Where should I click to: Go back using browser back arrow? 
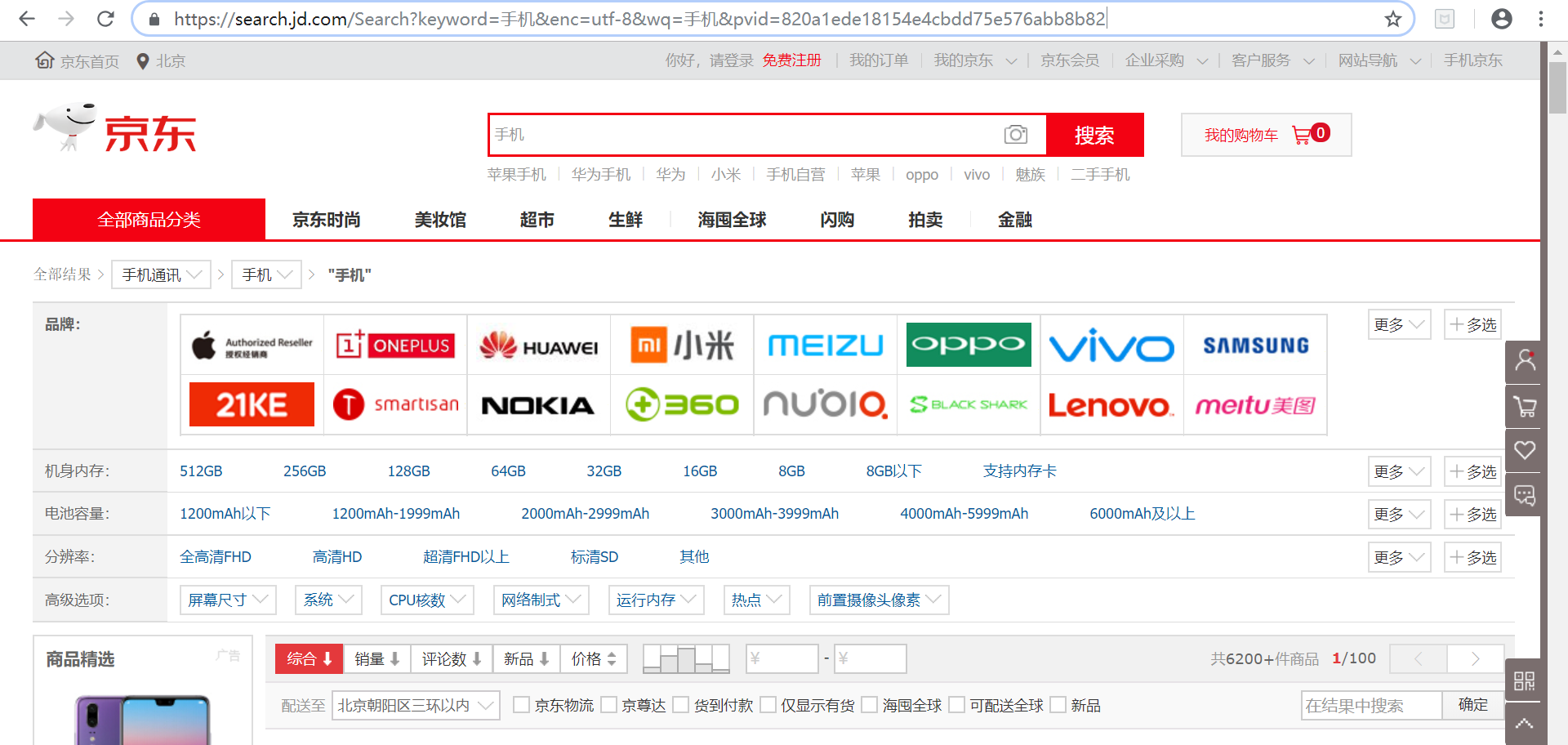click(x=27, y=19)
